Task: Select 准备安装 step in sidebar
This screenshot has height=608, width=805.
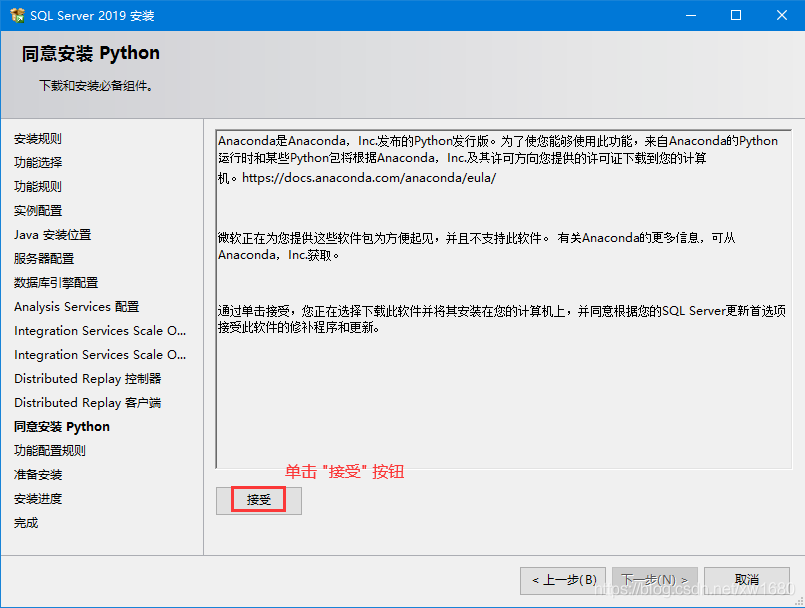Action: point(38,475)
